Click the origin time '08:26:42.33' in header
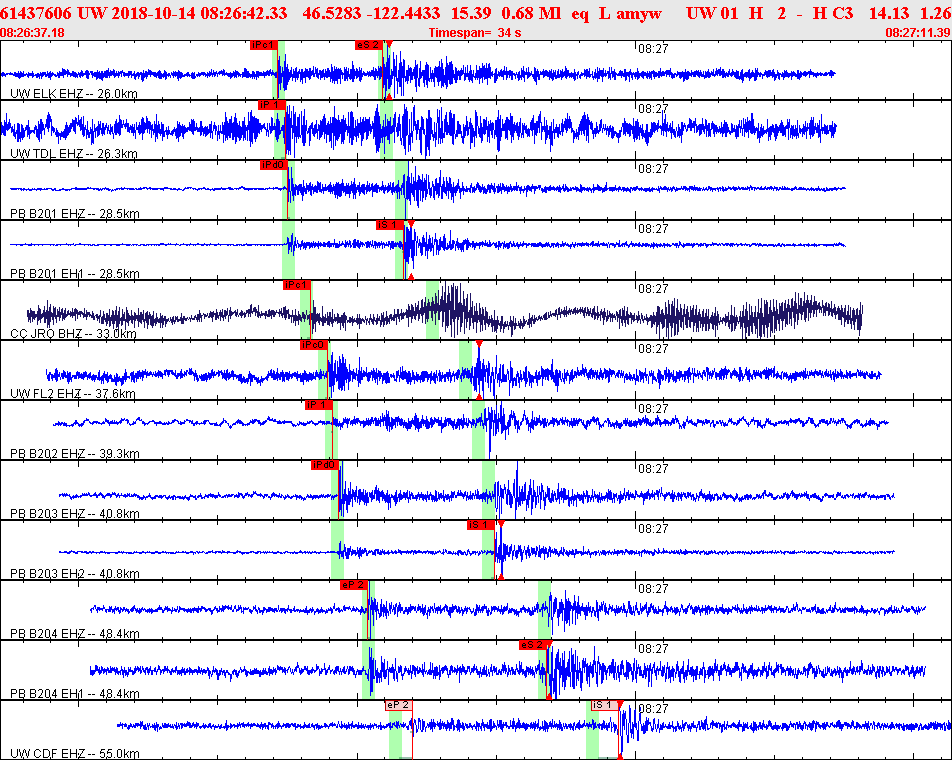 click(243, 13)
